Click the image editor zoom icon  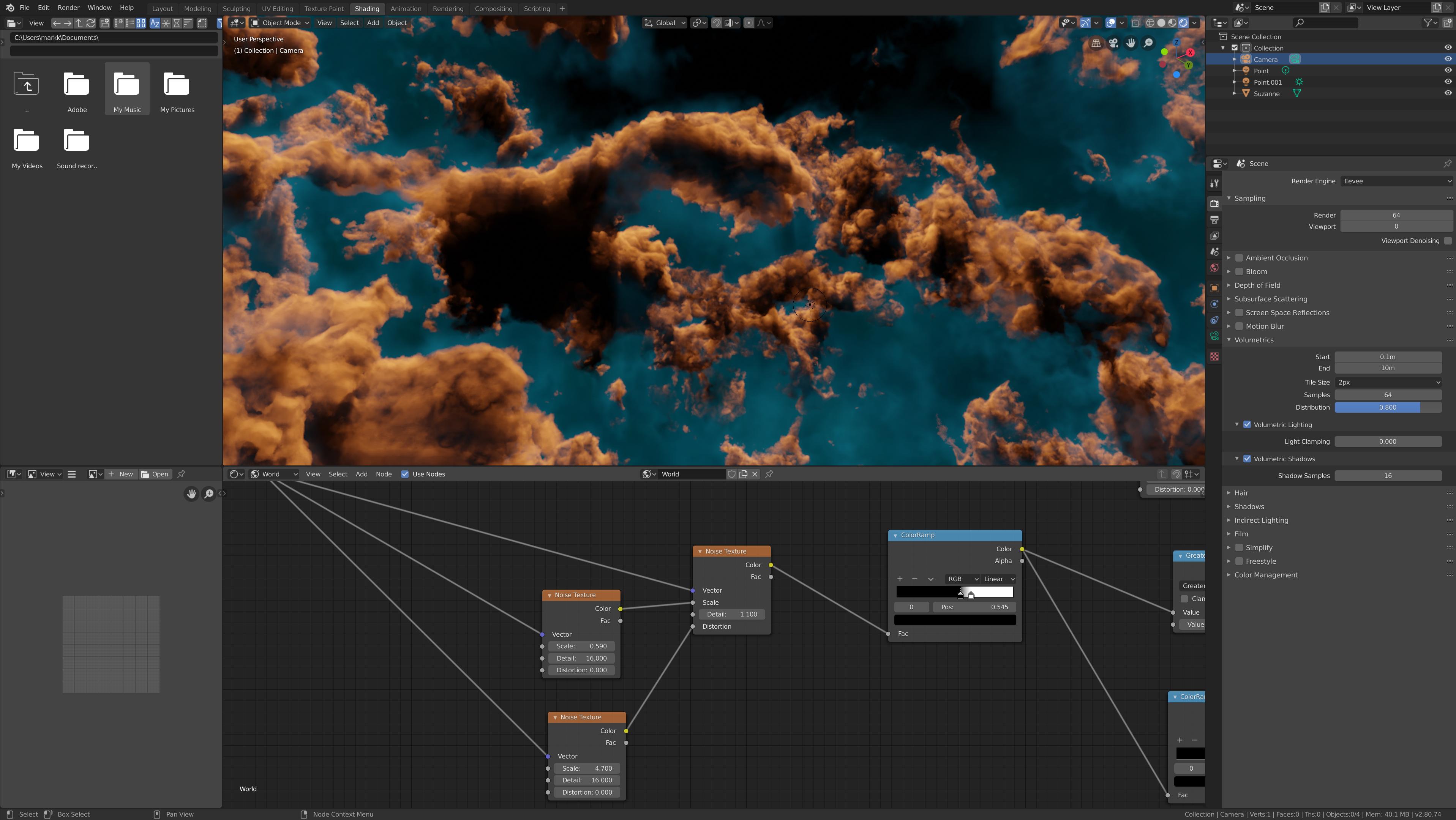pos(208,494)
